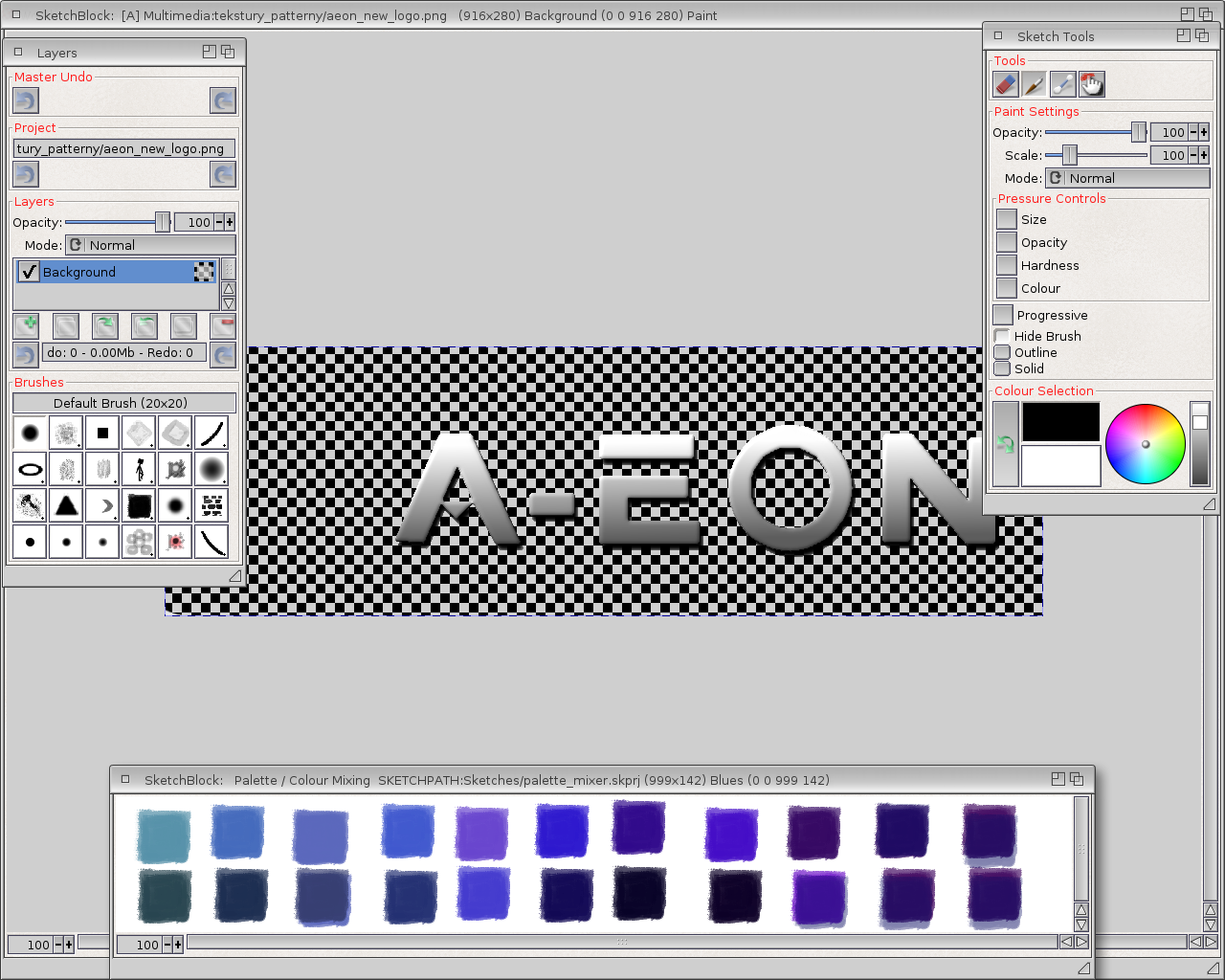1225x980 pixels.
Task: Select the Colour picker pipette tool
Action: click(x=1062, y=84)
